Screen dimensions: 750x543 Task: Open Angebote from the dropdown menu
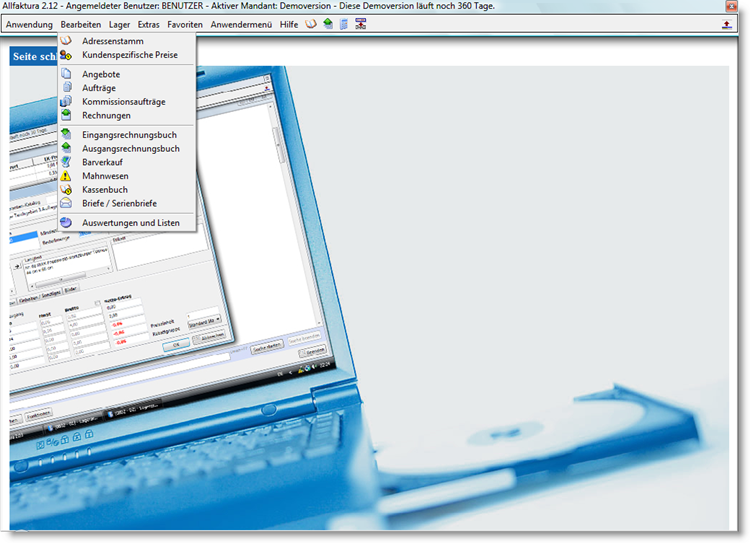point(102,74)
